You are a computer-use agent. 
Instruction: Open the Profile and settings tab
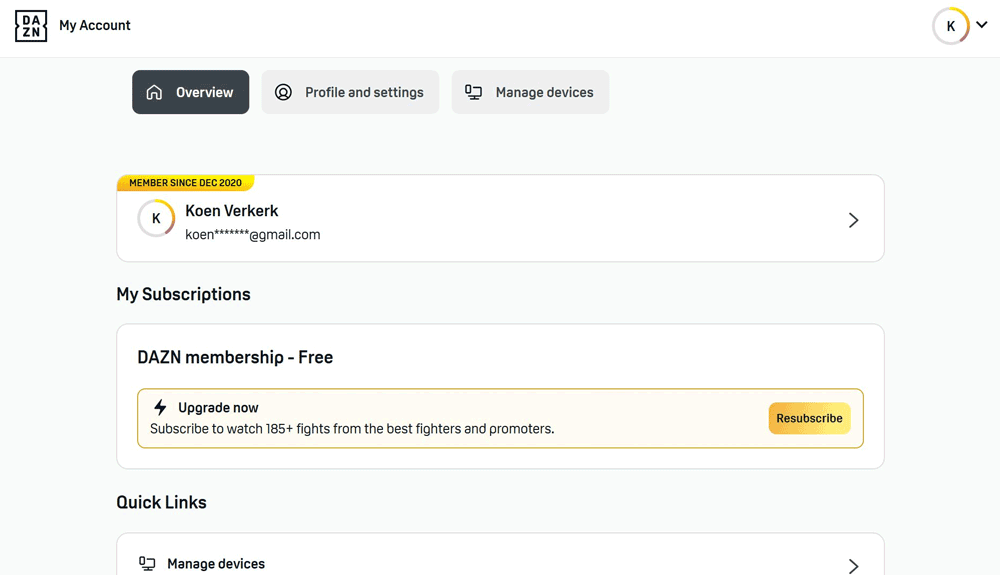(x=350, y=92)
